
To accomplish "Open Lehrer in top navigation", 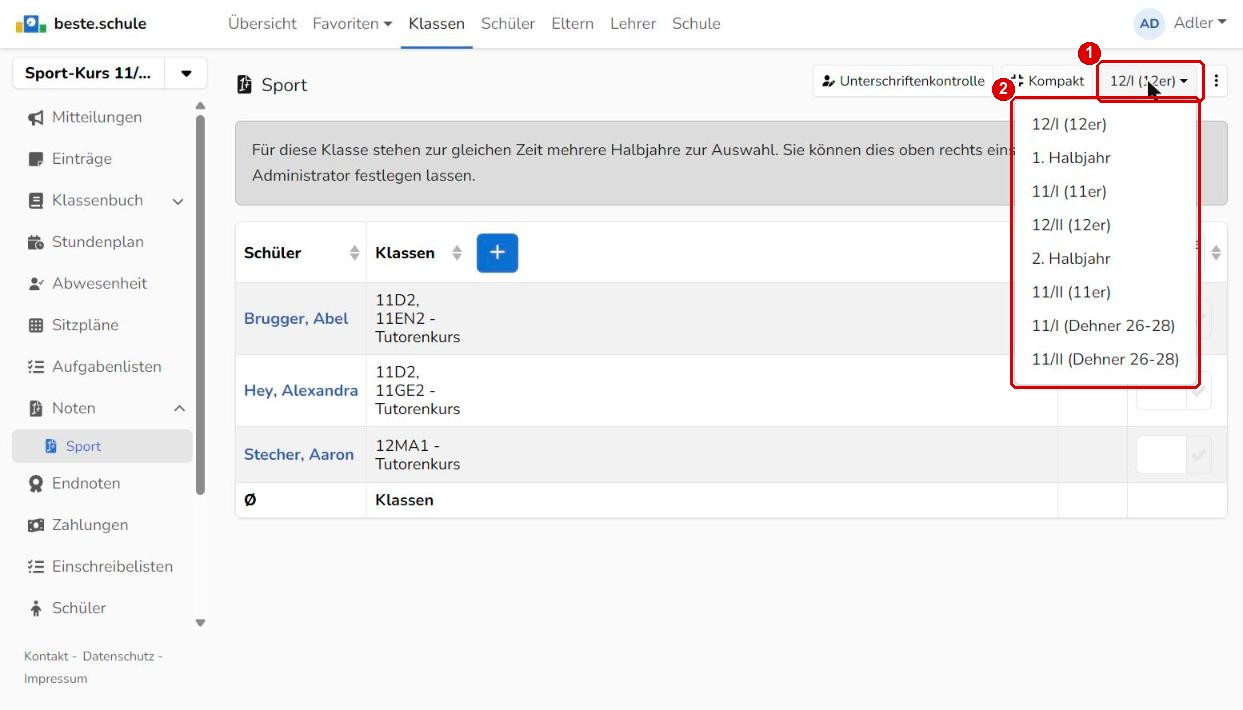I will 633,23.
